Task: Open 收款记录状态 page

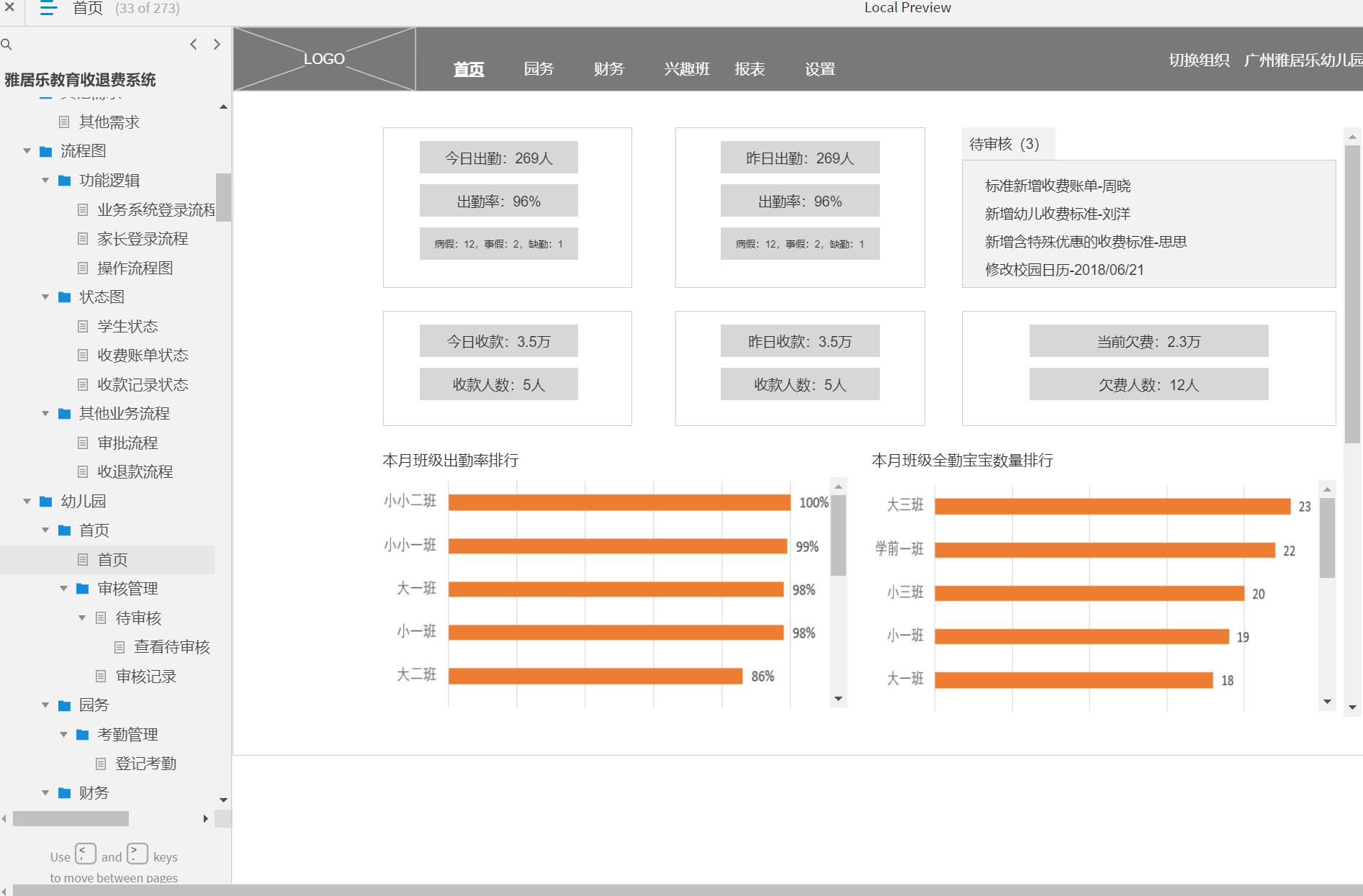Action: point(143,385)
